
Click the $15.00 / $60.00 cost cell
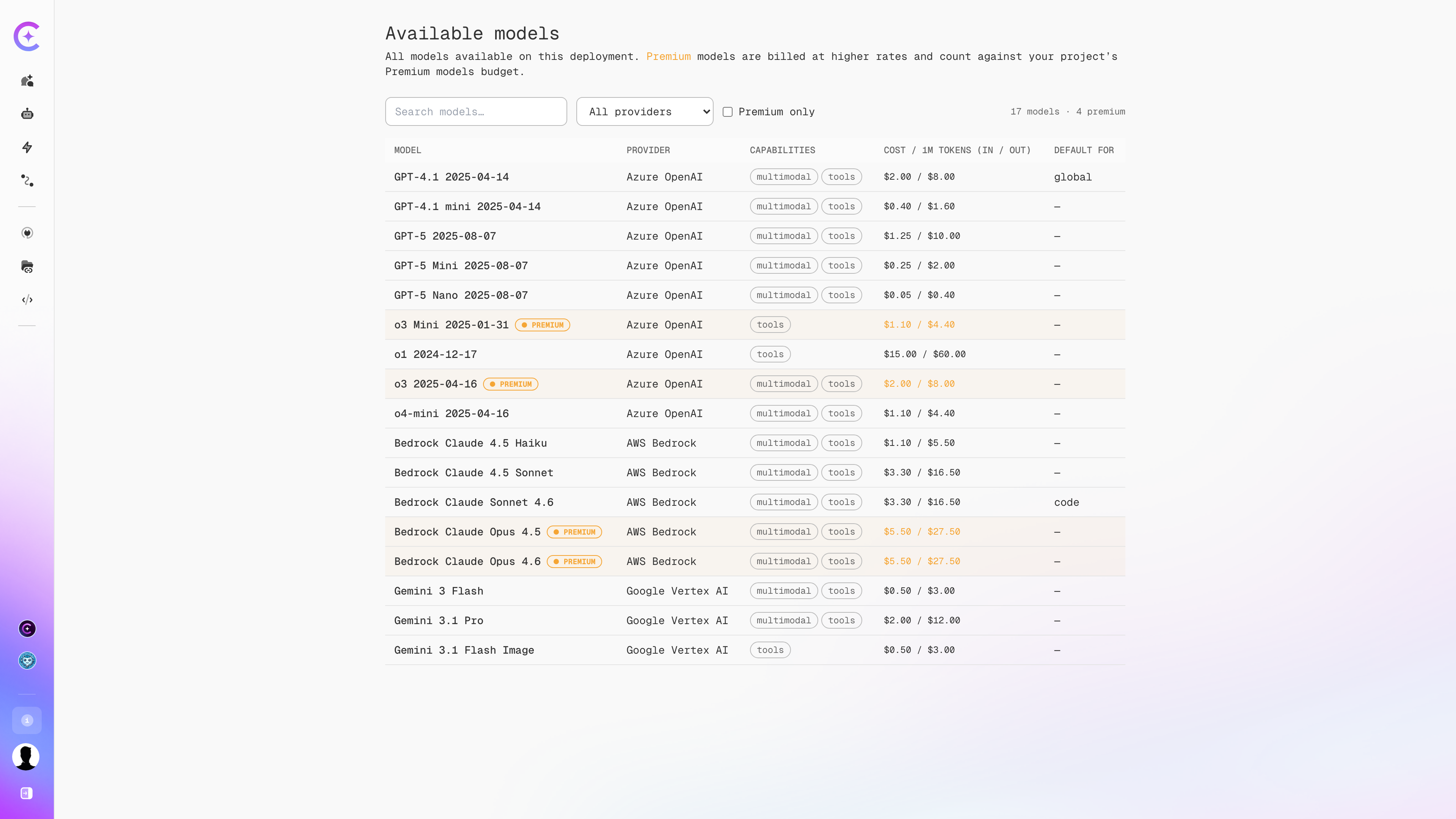tap(925, 355)
